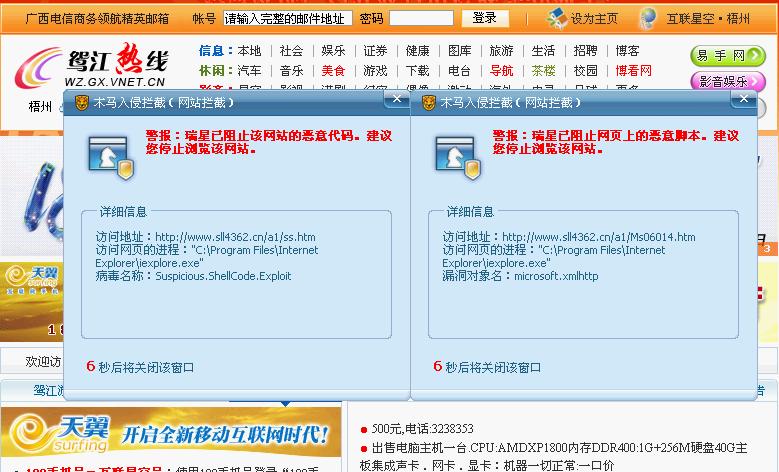Viewport: 779px width, 472px height.
Task: Click the 天翼 surfing banner advertisement
Action: [x=171, y=432]
